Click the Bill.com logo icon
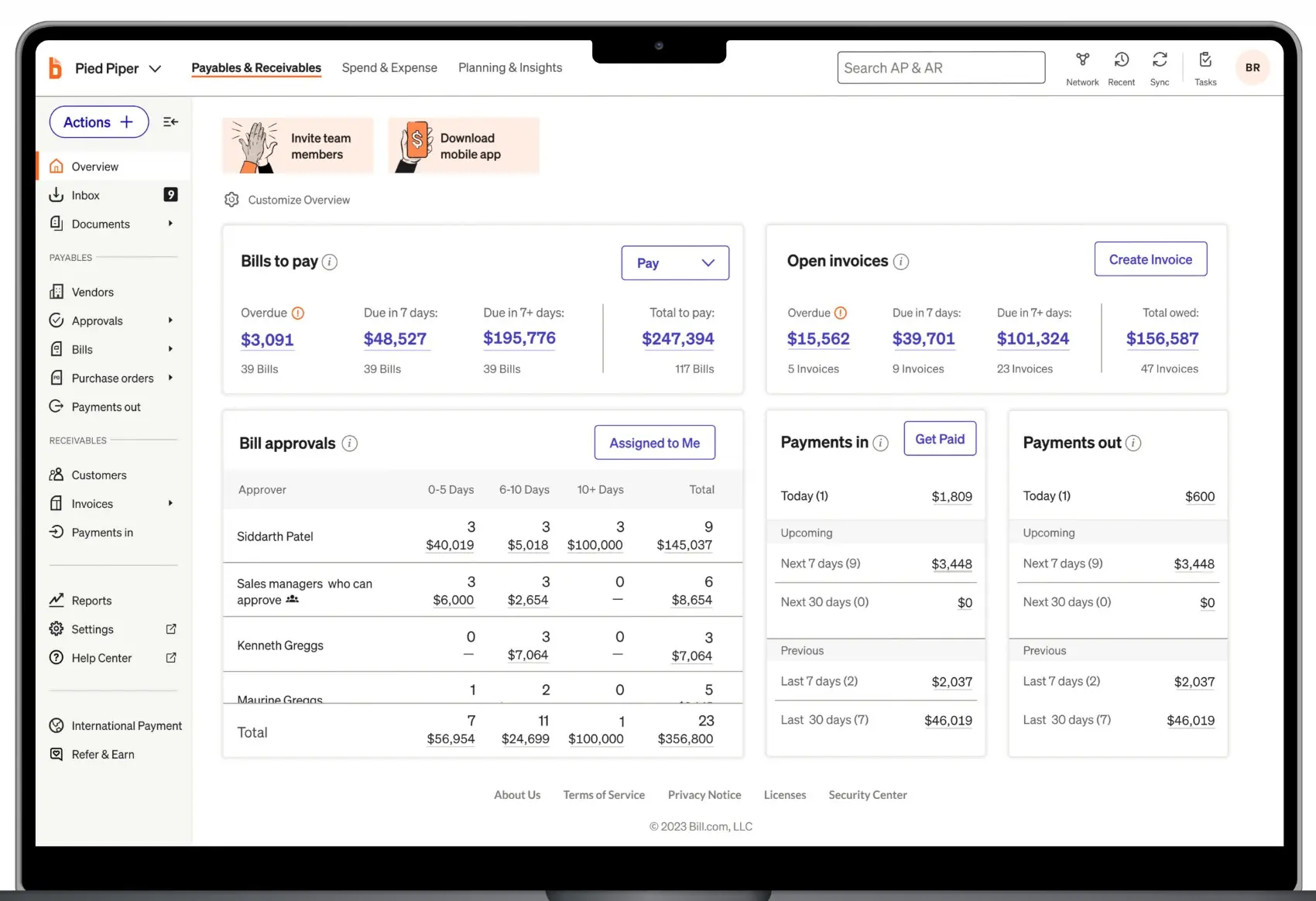The width and height of the screenshot is (1316, 901). (56, 68)
